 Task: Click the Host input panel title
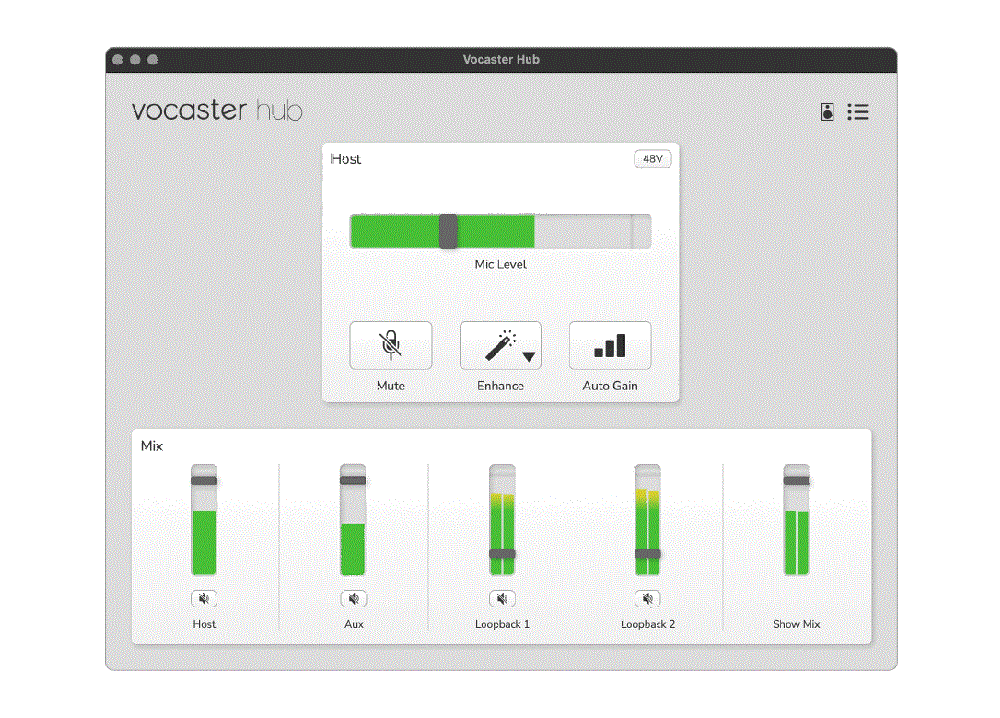coord(346,159)
